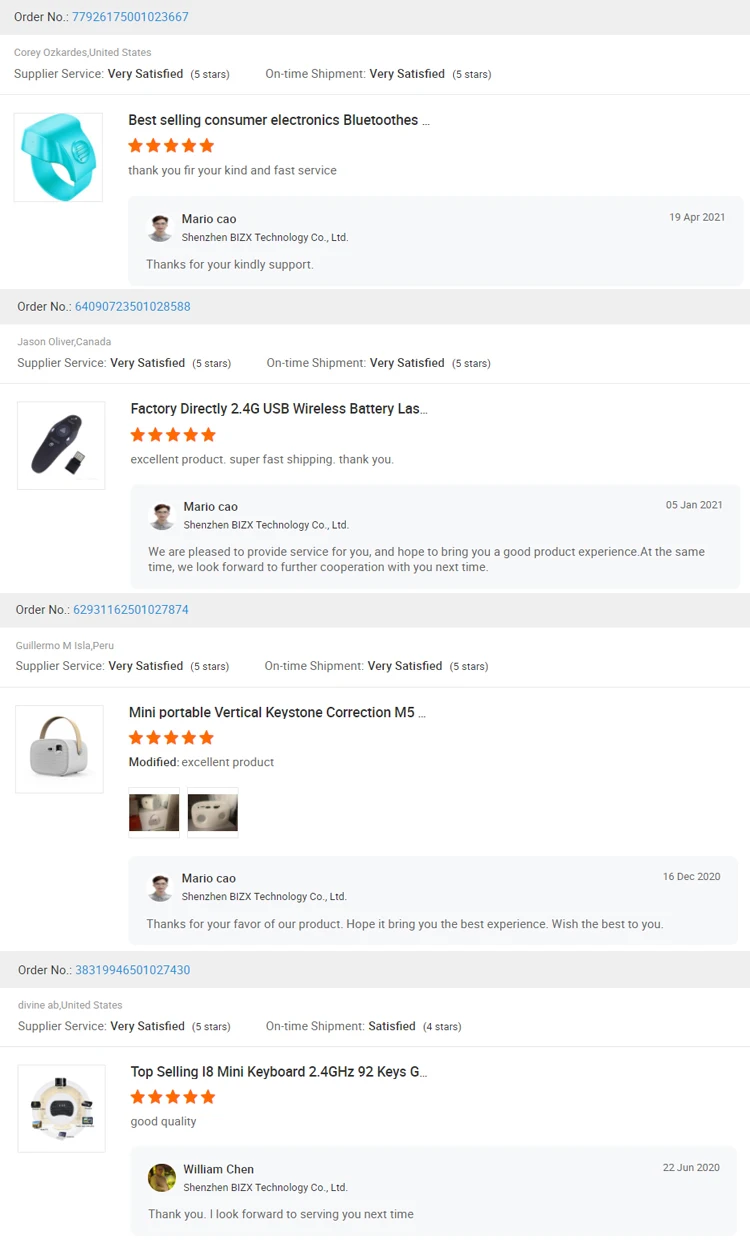The width and height of the screenshot is (750, 1251).
Task: Open order number 64090723501028588 link
Action: [132, 307]
